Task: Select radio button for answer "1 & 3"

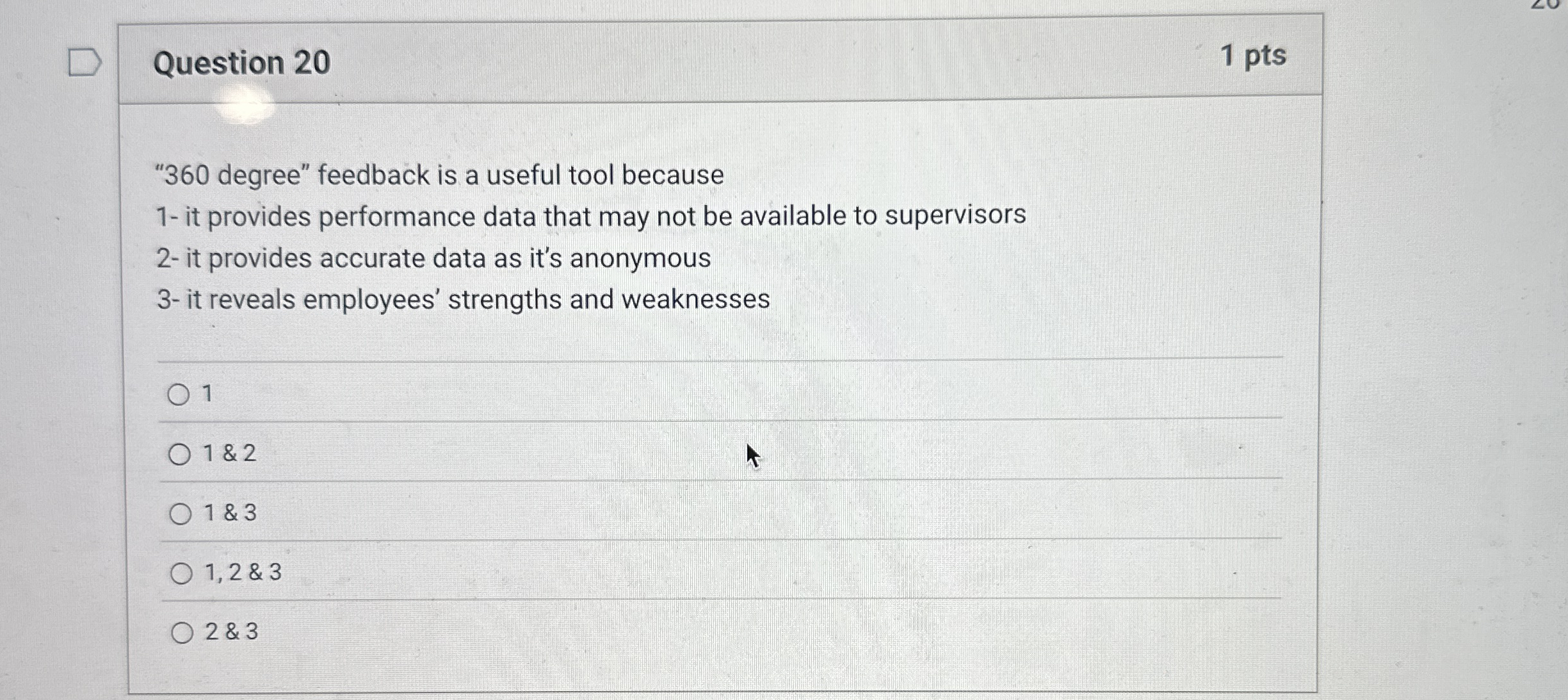Action: coord(181,513)
